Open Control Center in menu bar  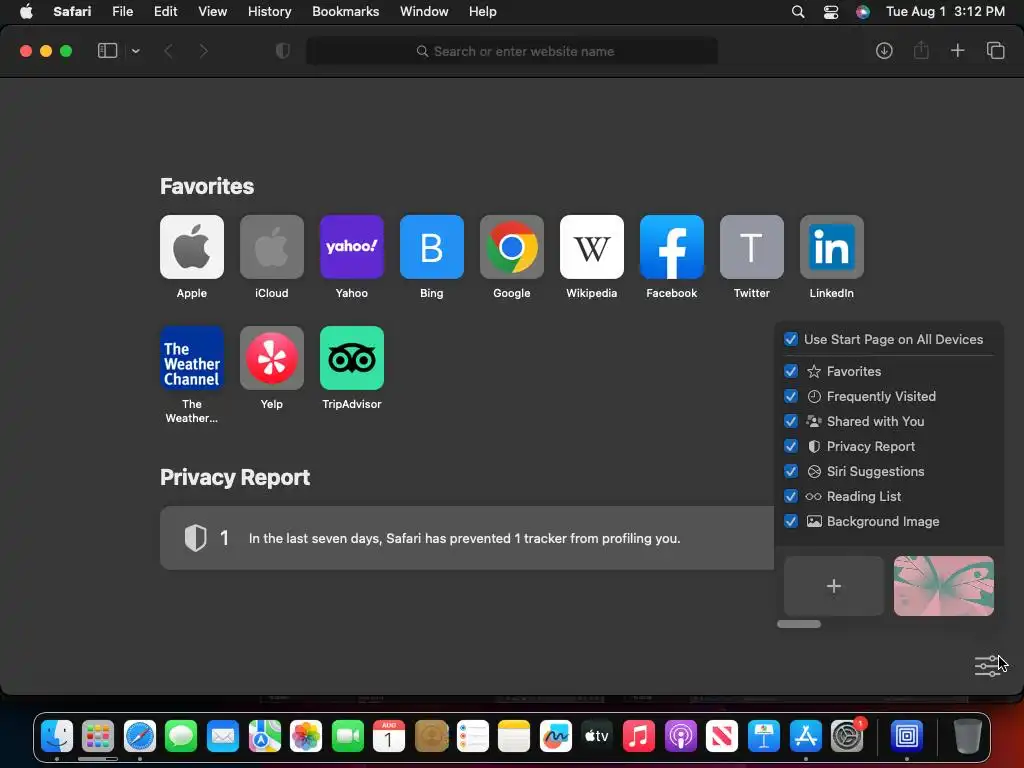[831, 12]
